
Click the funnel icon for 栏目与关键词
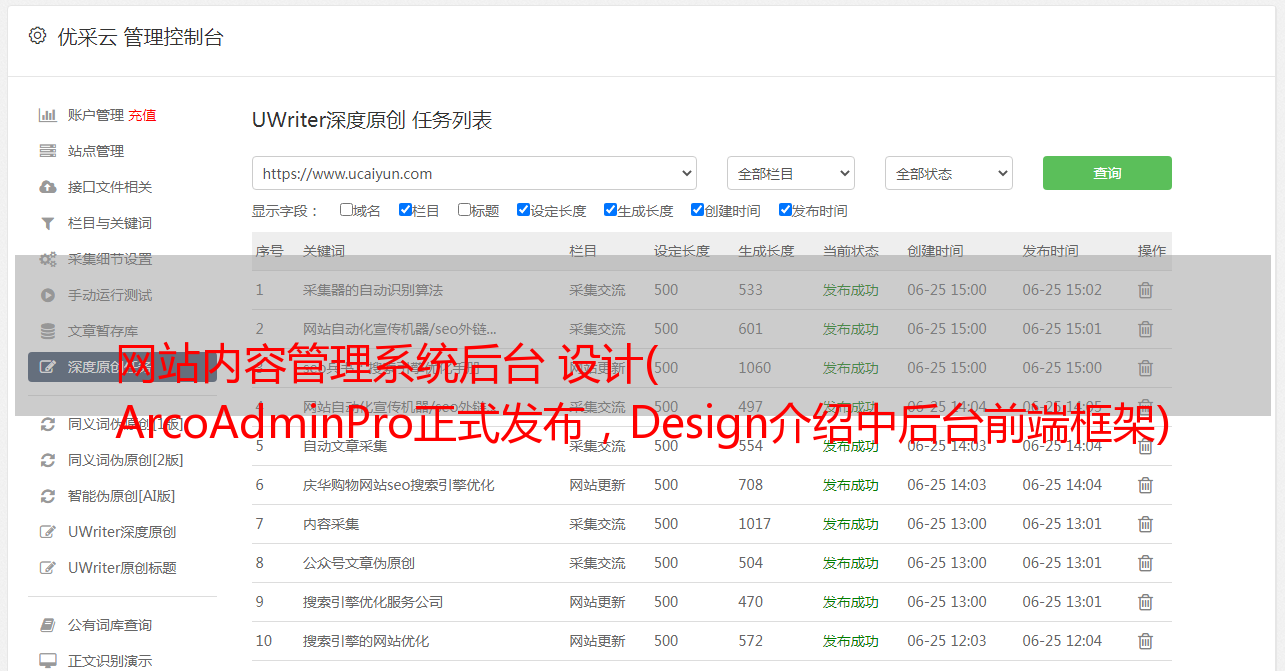(x=47, y=223)
